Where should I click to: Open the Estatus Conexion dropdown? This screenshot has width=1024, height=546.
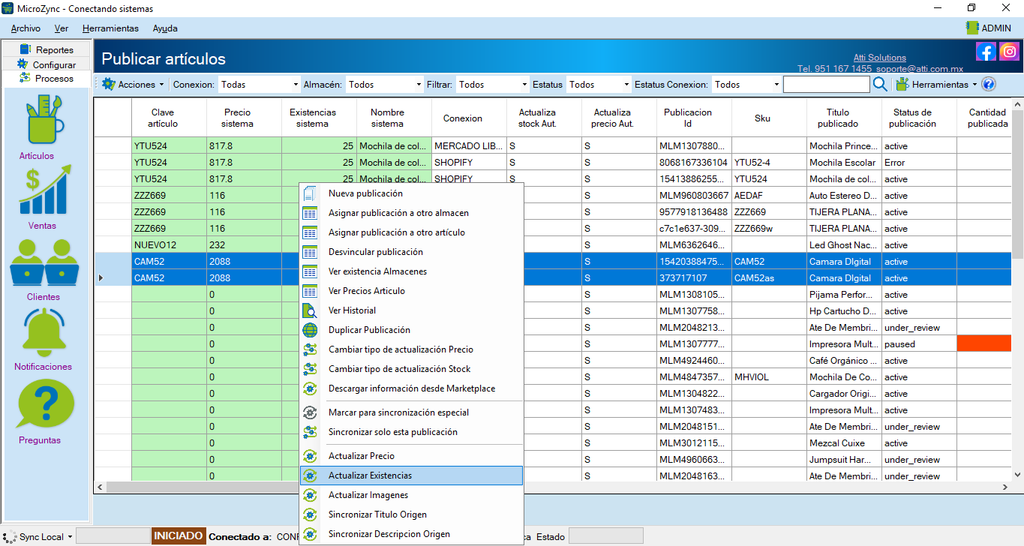pyautogui.click(x=746, y=84)
